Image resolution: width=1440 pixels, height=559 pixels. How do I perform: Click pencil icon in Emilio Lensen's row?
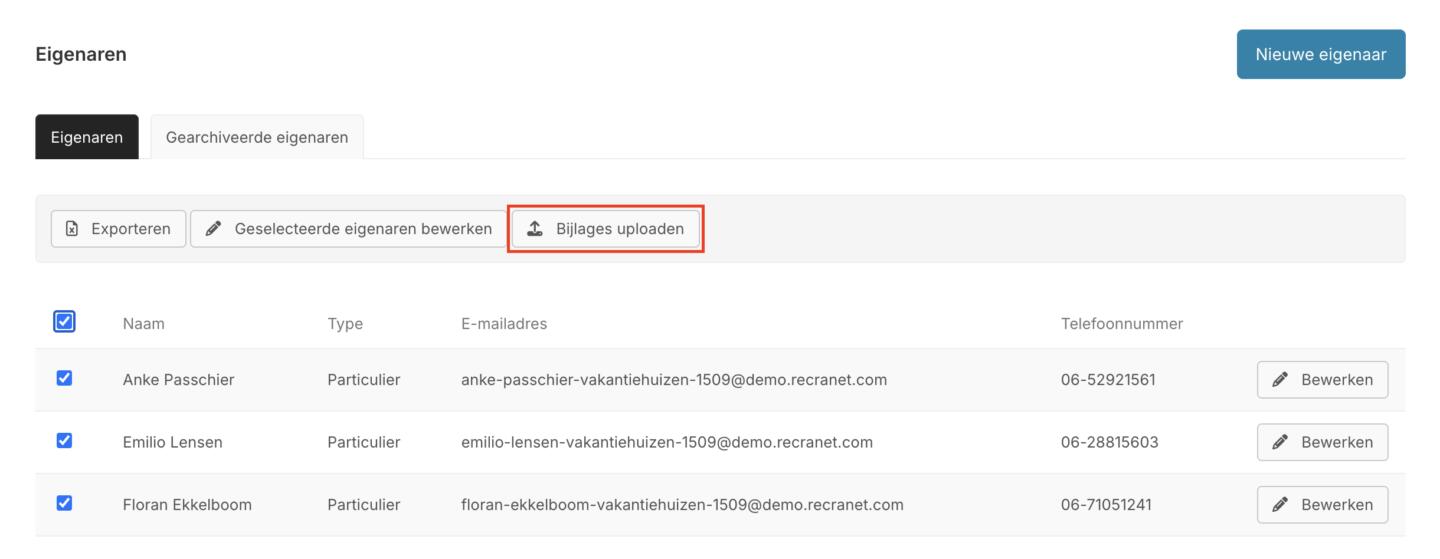[1280, 442]
